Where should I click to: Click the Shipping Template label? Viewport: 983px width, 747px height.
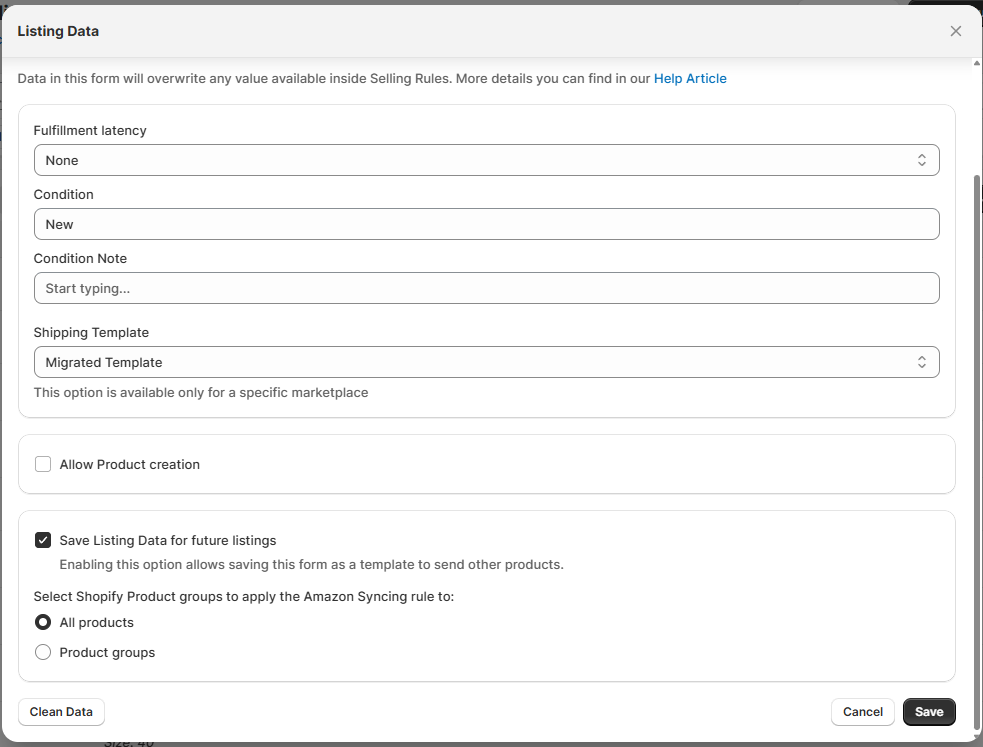tap(91, 332)
